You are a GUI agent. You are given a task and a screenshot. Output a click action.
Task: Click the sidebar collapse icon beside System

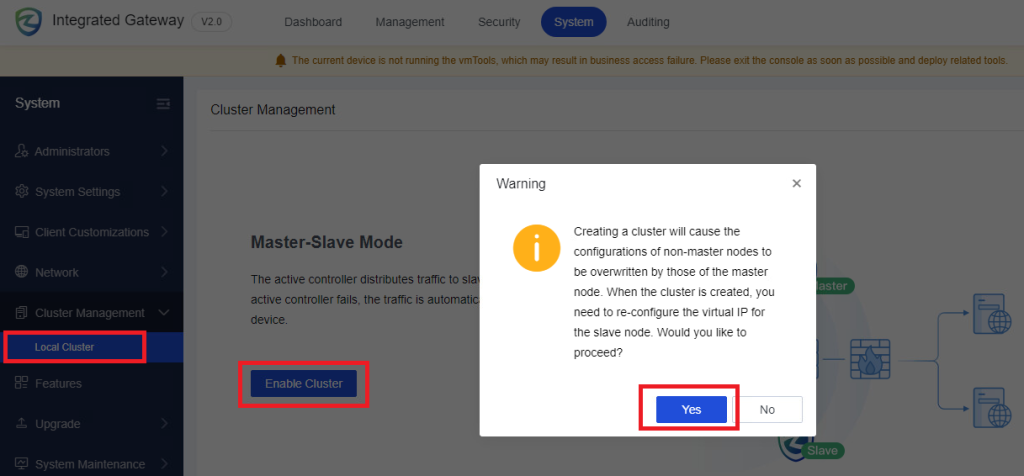click(163, 104)
